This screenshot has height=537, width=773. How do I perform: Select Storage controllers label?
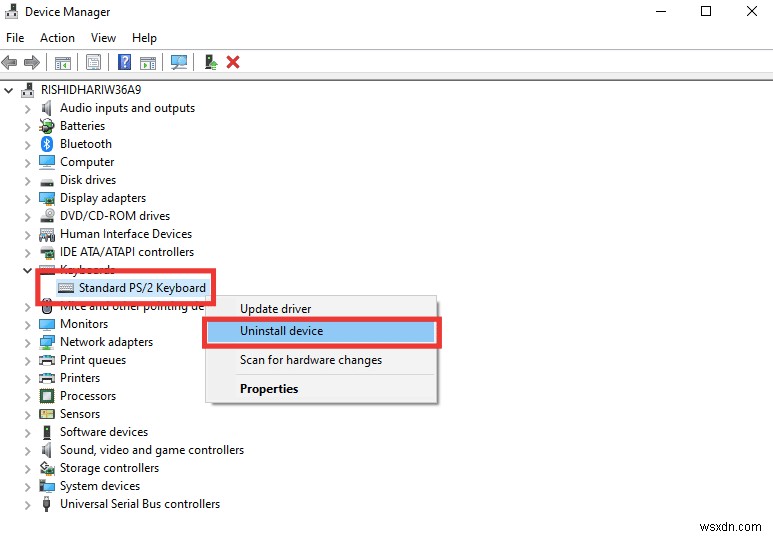[x=109, y=468]
